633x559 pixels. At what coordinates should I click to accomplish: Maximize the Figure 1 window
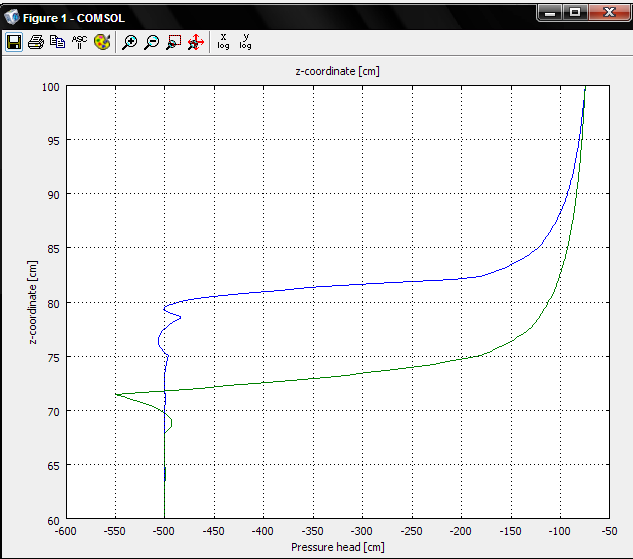(x=575, y=13)
